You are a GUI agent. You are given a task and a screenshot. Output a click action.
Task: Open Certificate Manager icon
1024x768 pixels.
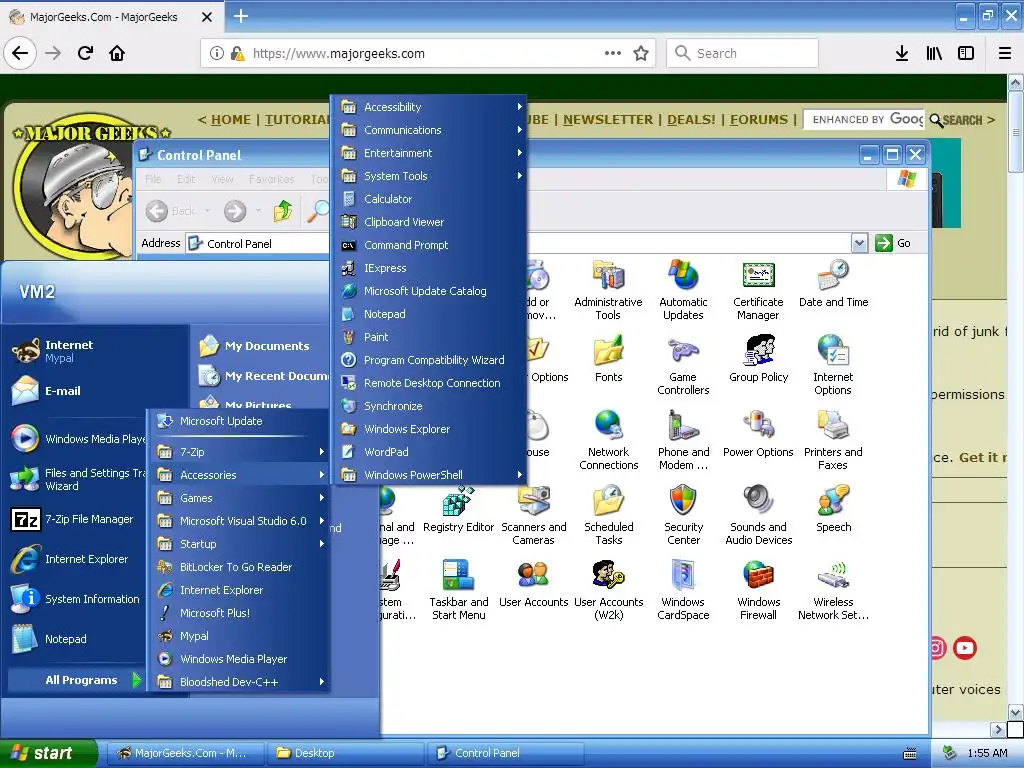pyautogui.click(x=758, y=290)
